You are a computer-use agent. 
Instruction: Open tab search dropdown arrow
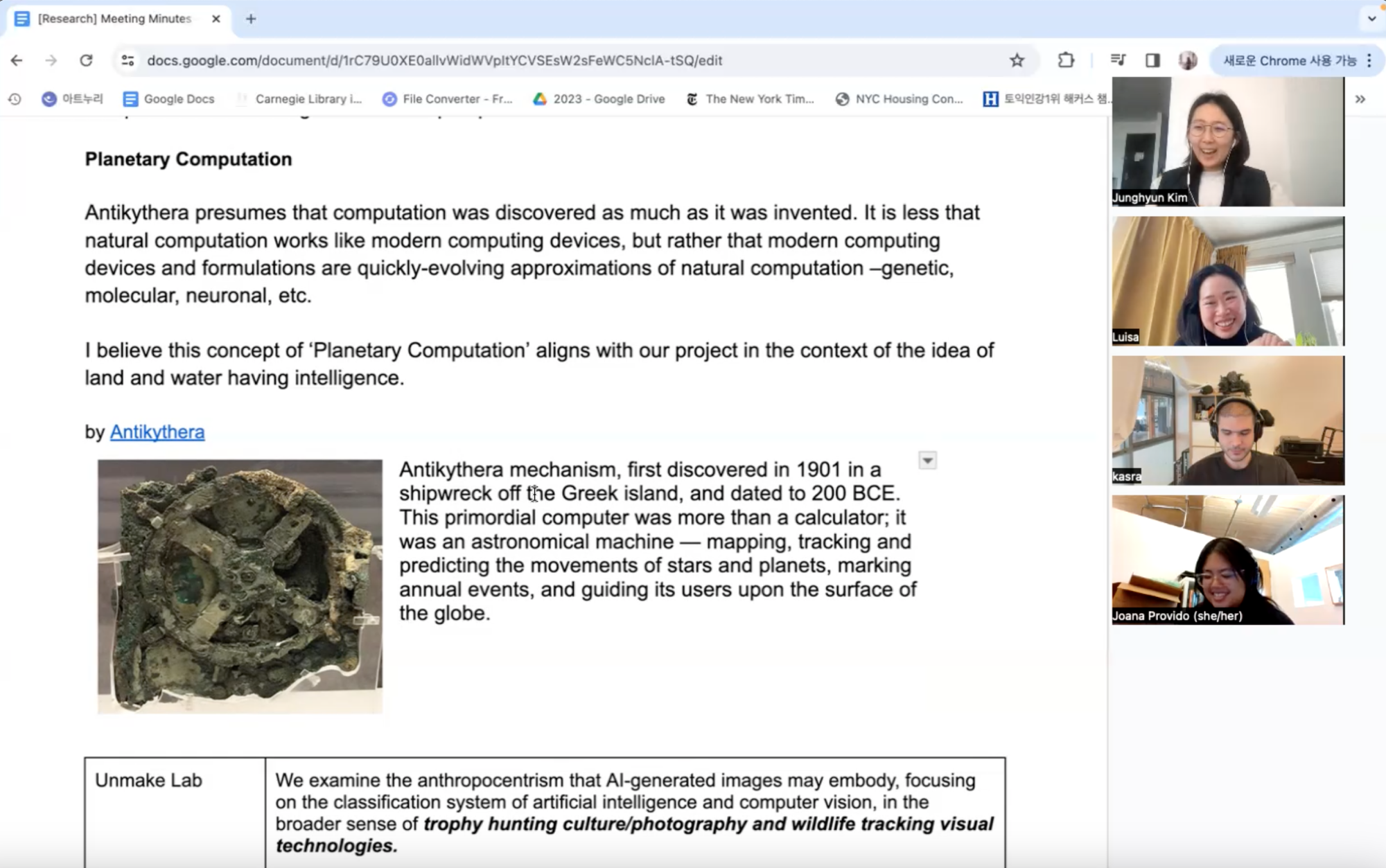coord(1371,19)
